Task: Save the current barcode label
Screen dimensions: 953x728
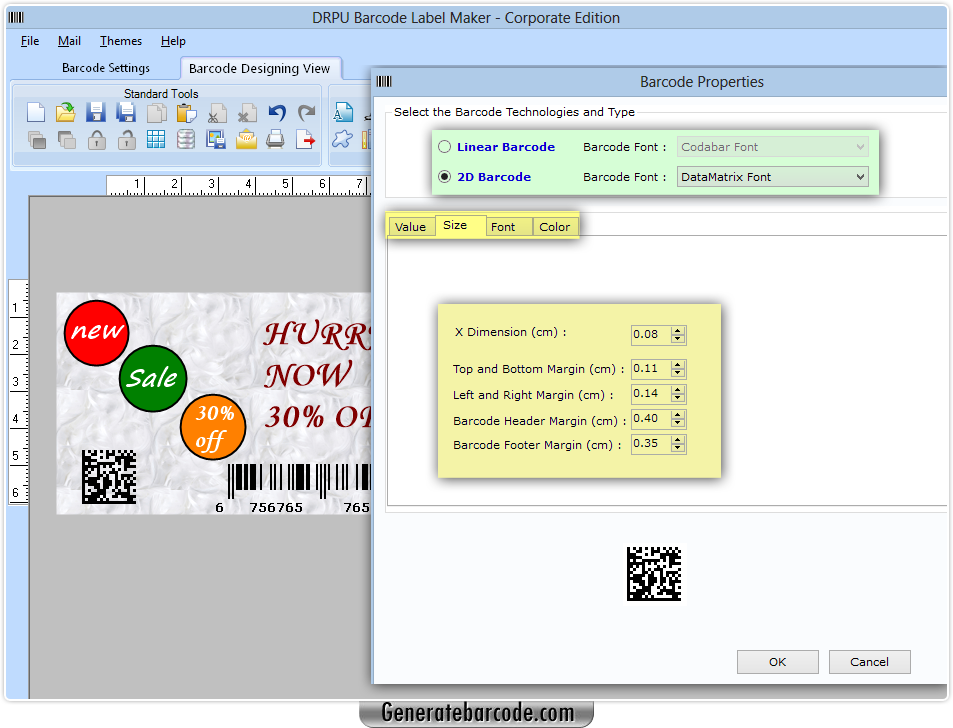Action: pos(95,112)
